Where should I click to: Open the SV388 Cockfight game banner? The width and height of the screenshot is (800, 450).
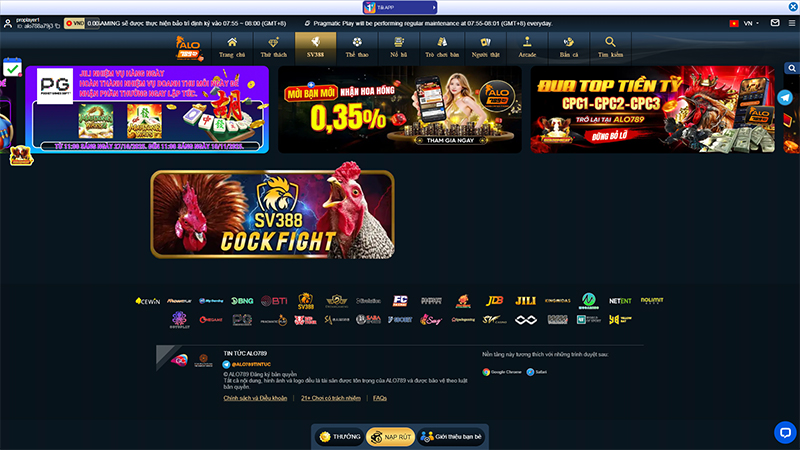click(273, 214)
